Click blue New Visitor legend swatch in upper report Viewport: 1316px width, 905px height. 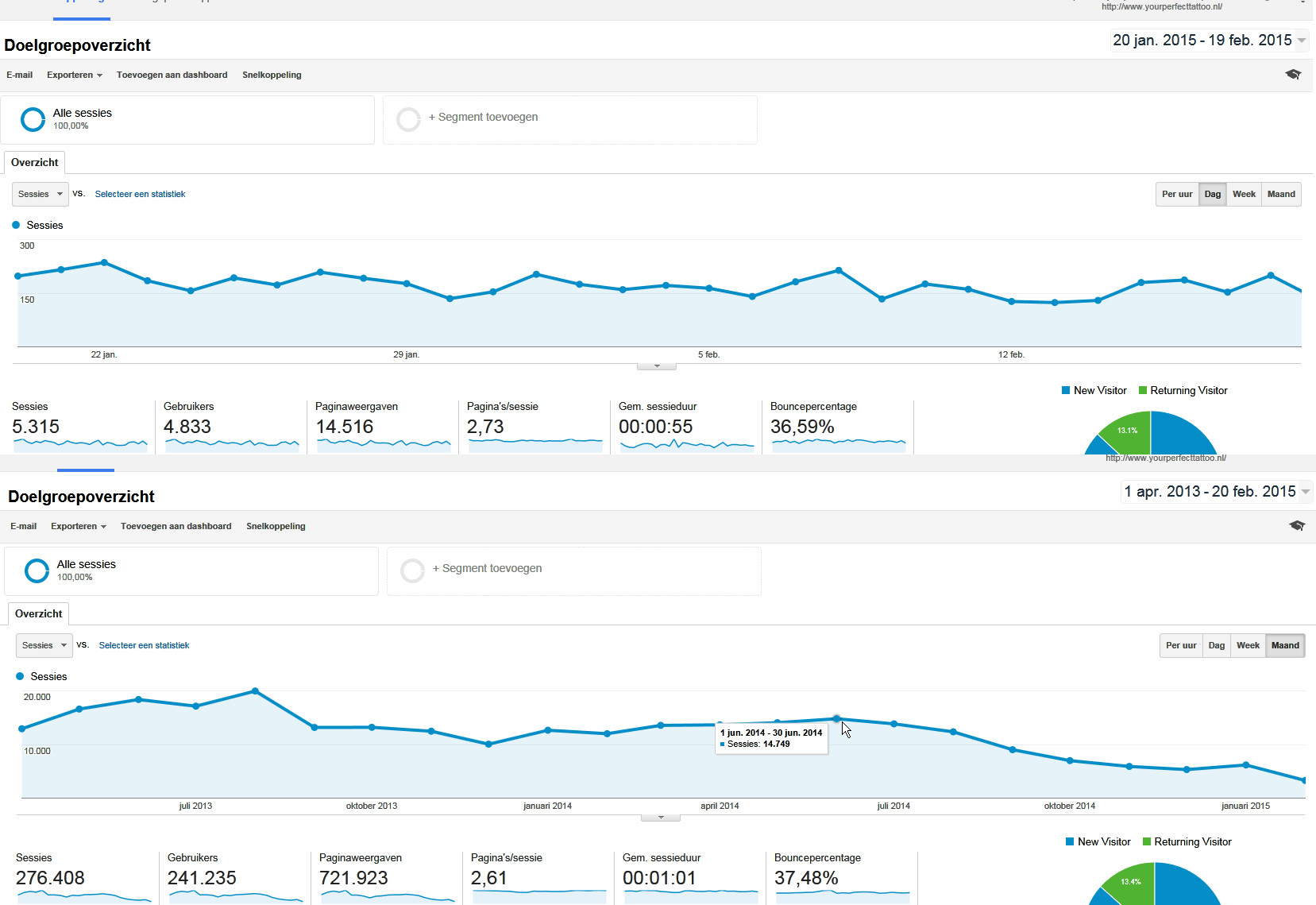[1066, 390]
